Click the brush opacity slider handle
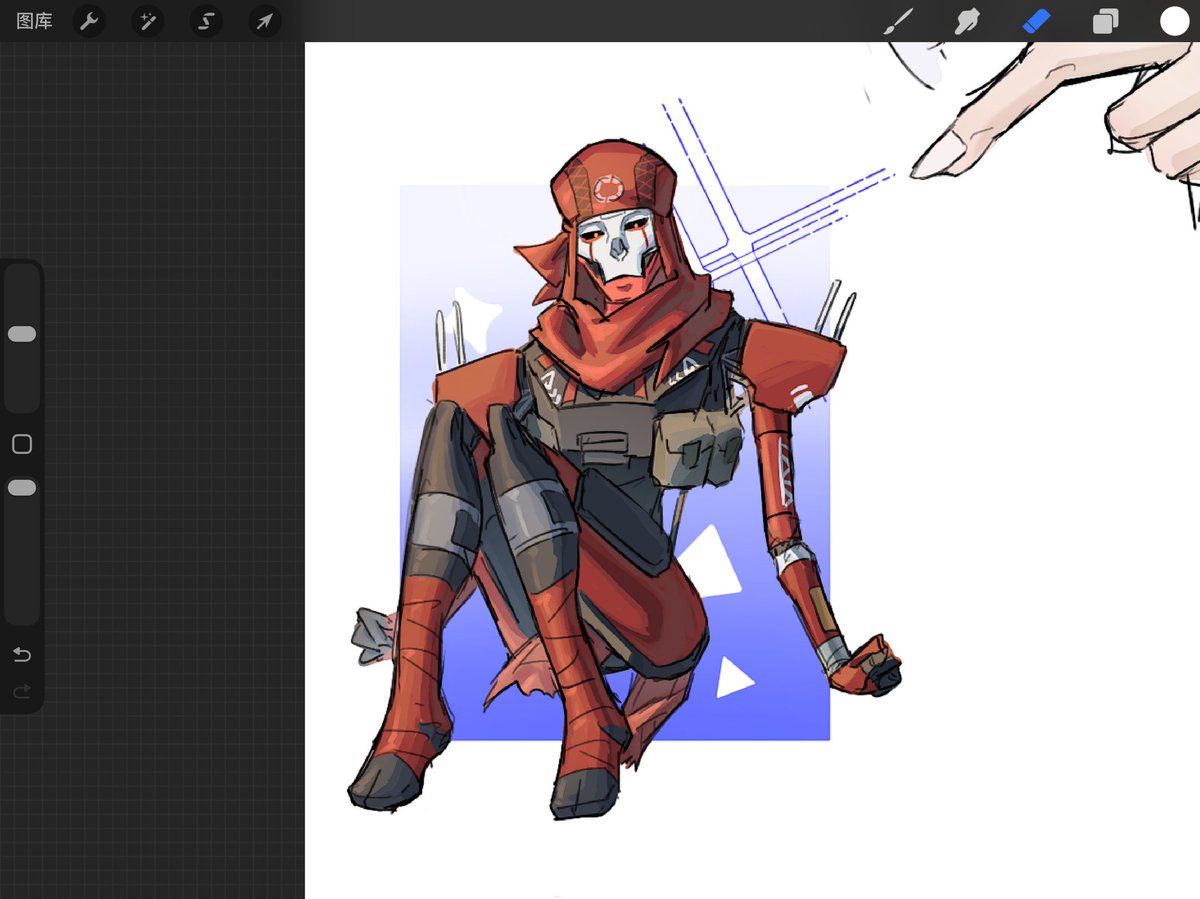The width and height of the screenshot is (1200, 899). [x=22, y=488]
